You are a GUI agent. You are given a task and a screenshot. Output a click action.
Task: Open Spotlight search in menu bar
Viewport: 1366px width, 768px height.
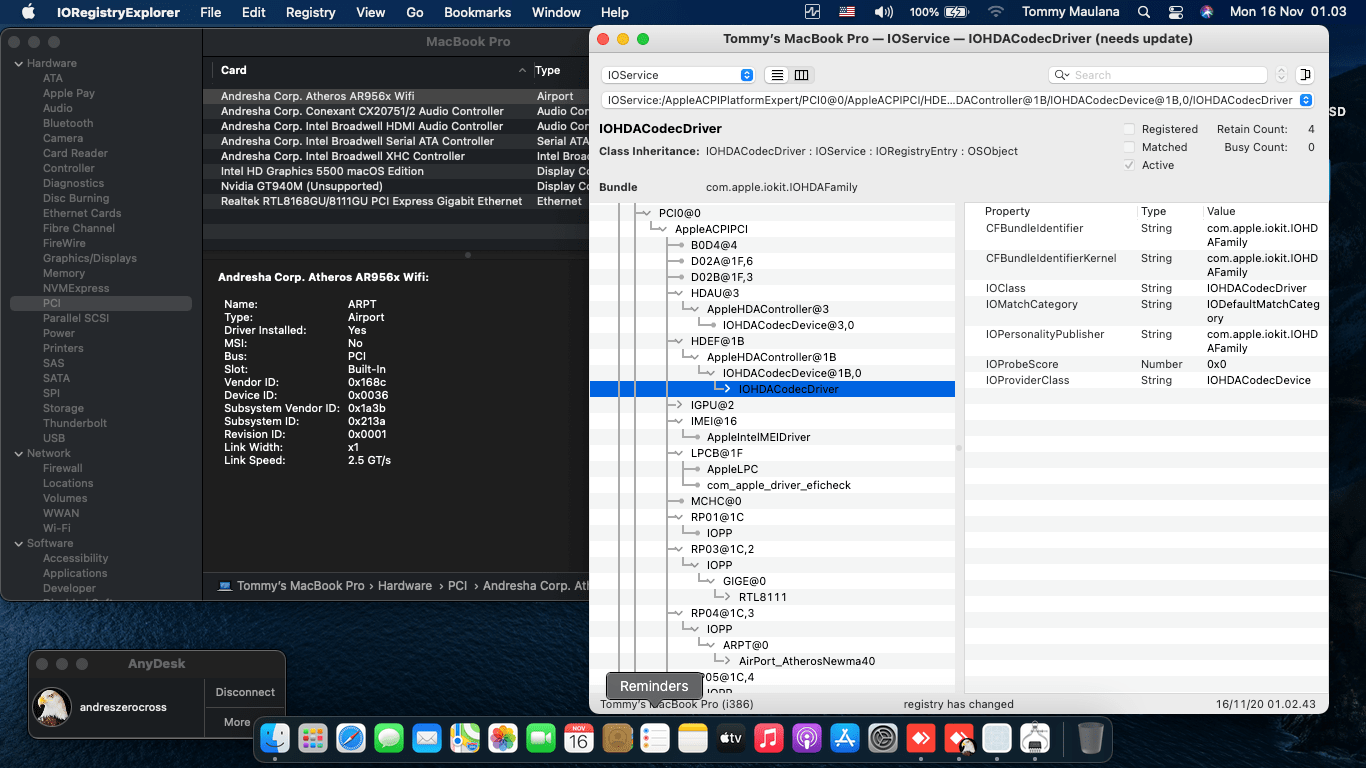[x=1144, y=12]
